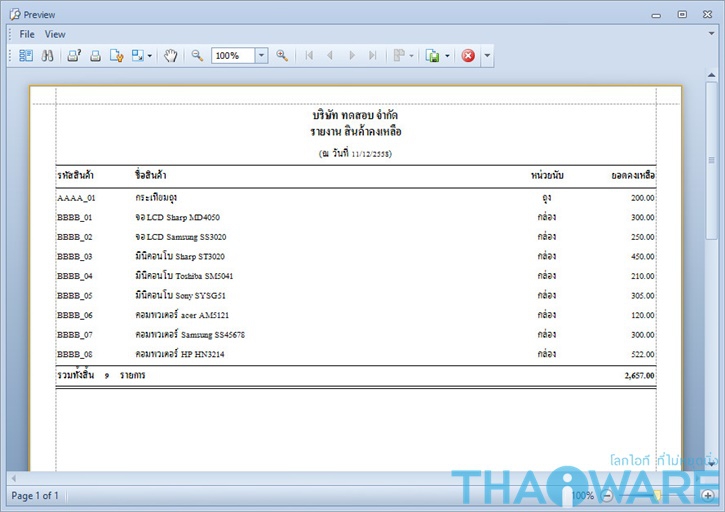725x512 pixels.
Task: Click the report title 'บริษัท ทดสอบ จำกัด'
Action: (x=355, y=115)
